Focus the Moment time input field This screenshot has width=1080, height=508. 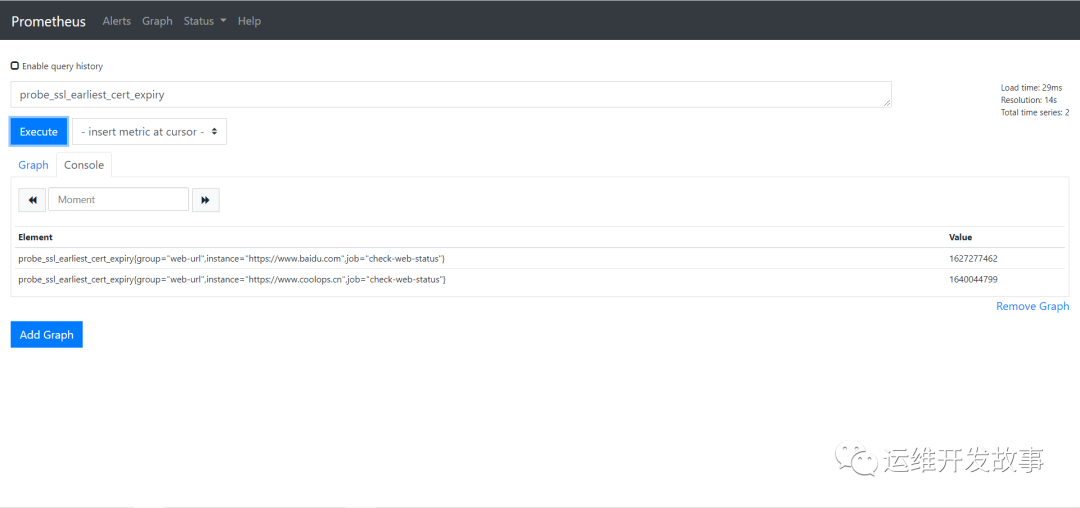point(118,200)
